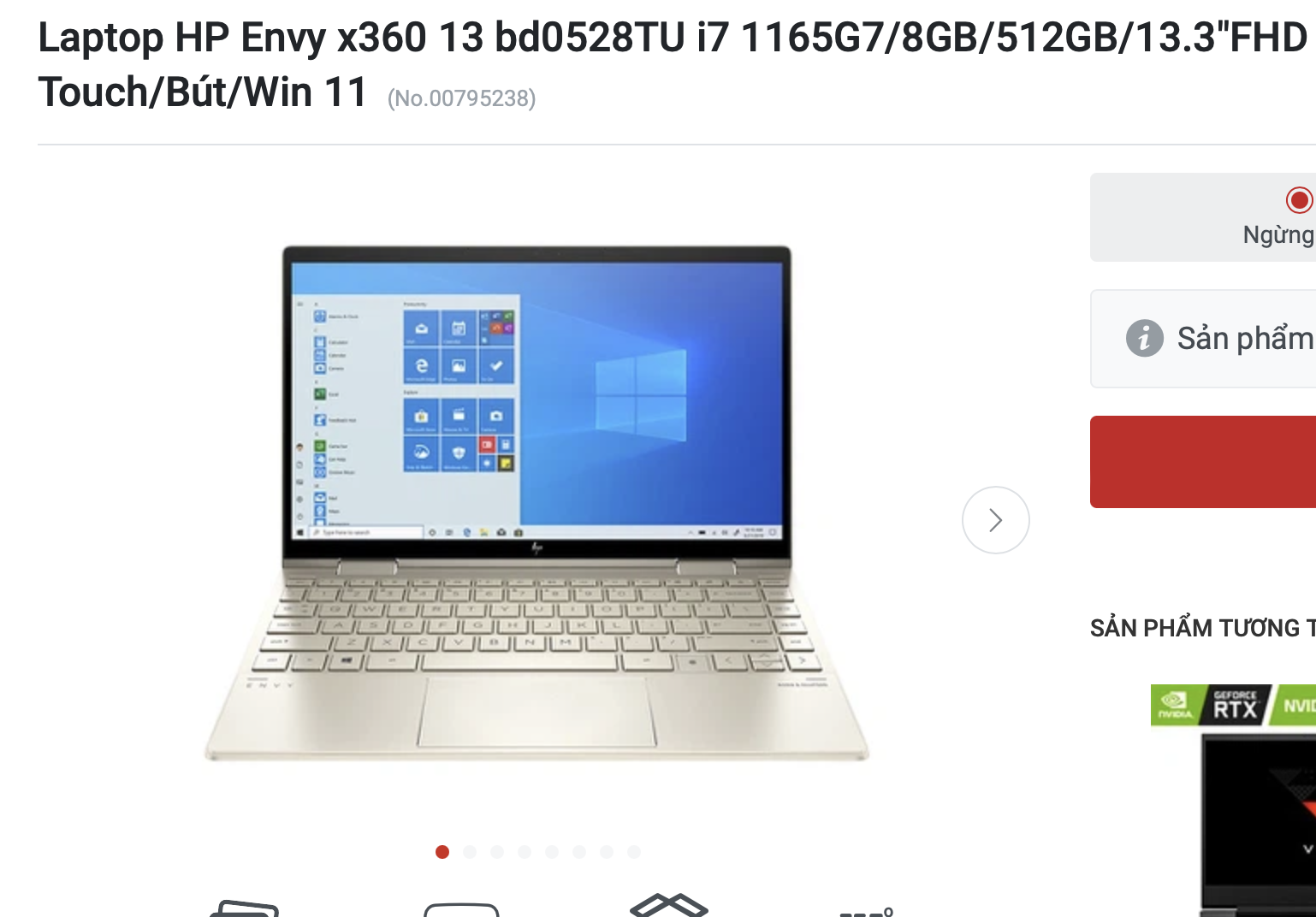Click the next-image arrow beside the laptop photo

[x=995, y=520]
